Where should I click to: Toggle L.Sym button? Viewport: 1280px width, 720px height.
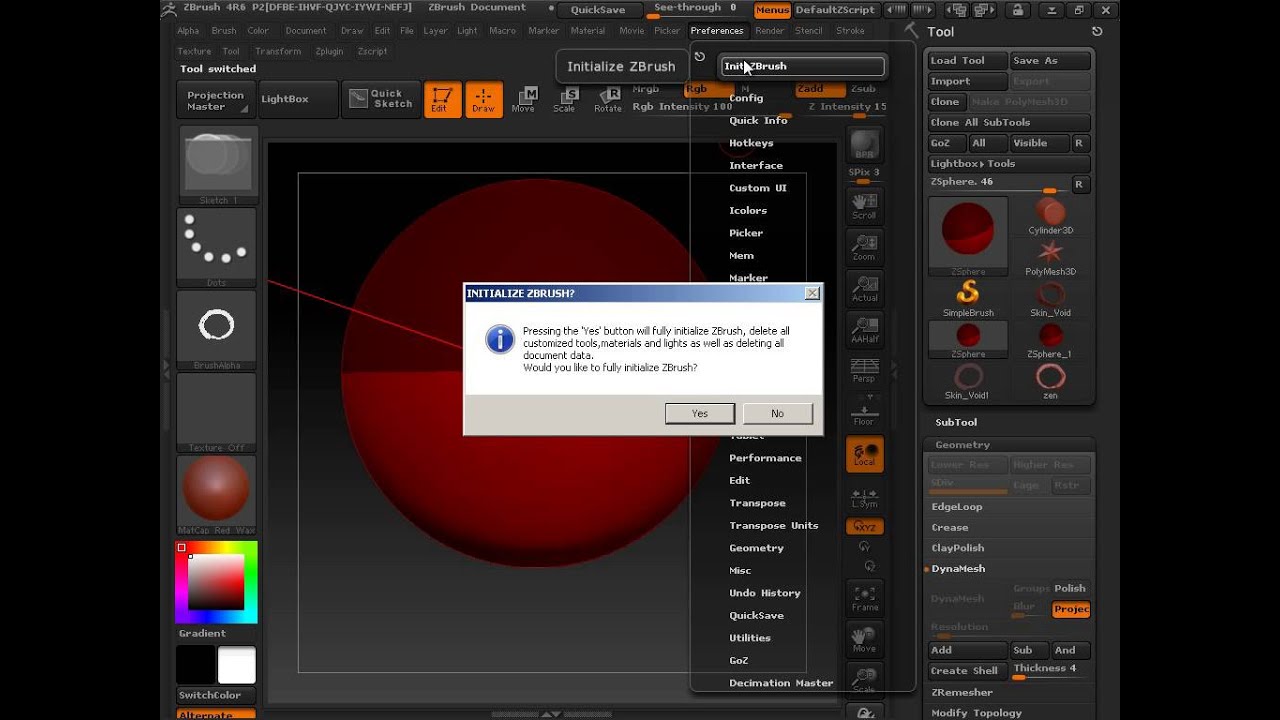[x=864, y=497]
